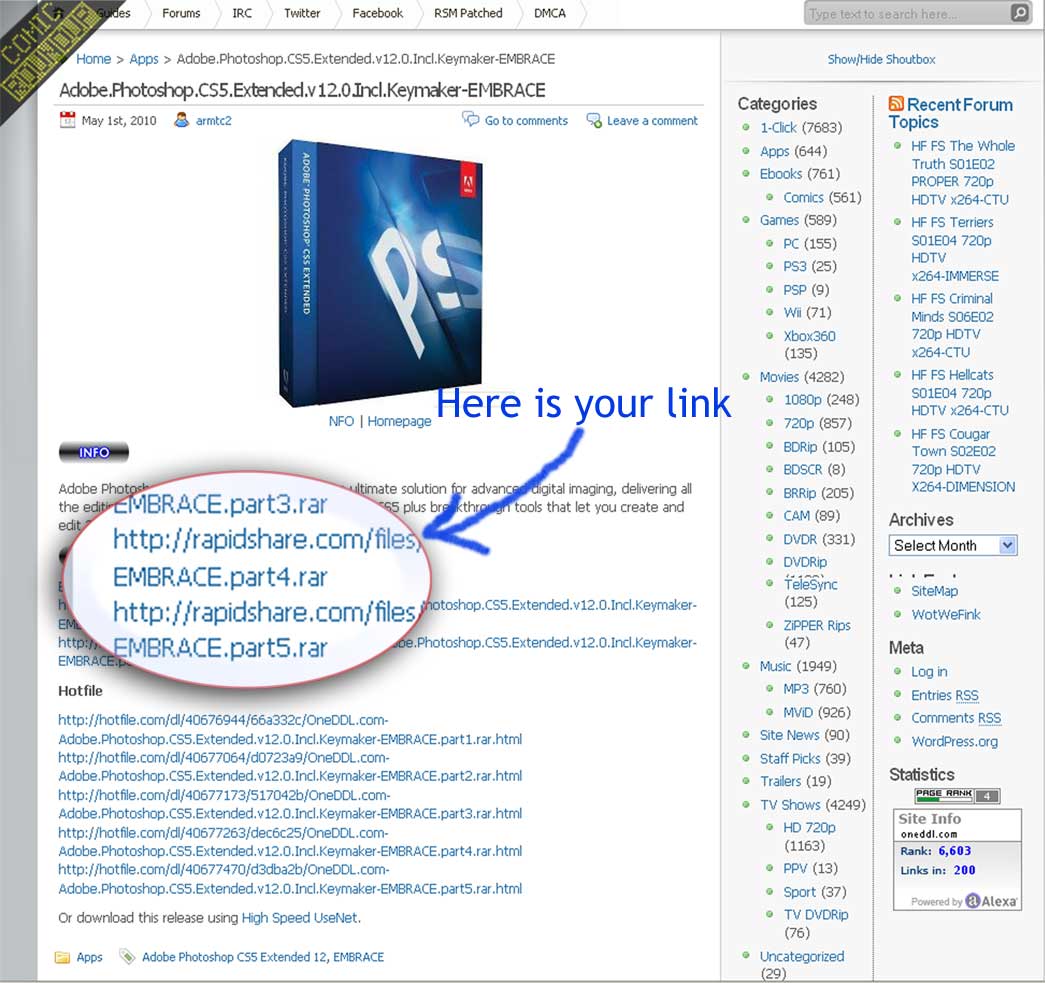The image size is (1045, 983).
Task: Click the Page Rank badge
Action: click(x=957, y=795)
